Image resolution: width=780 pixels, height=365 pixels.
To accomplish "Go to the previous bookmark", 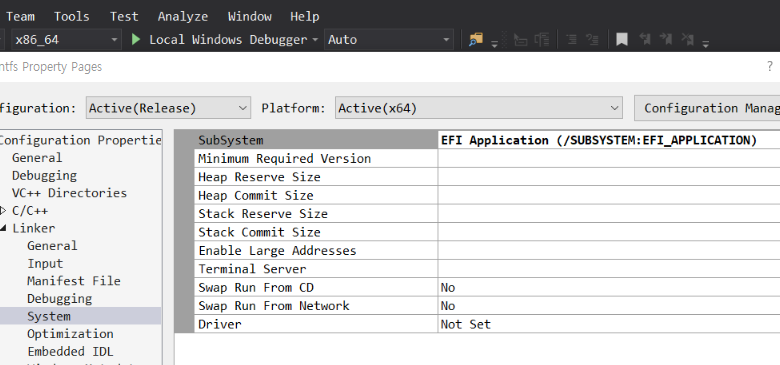I will point(645,39).
